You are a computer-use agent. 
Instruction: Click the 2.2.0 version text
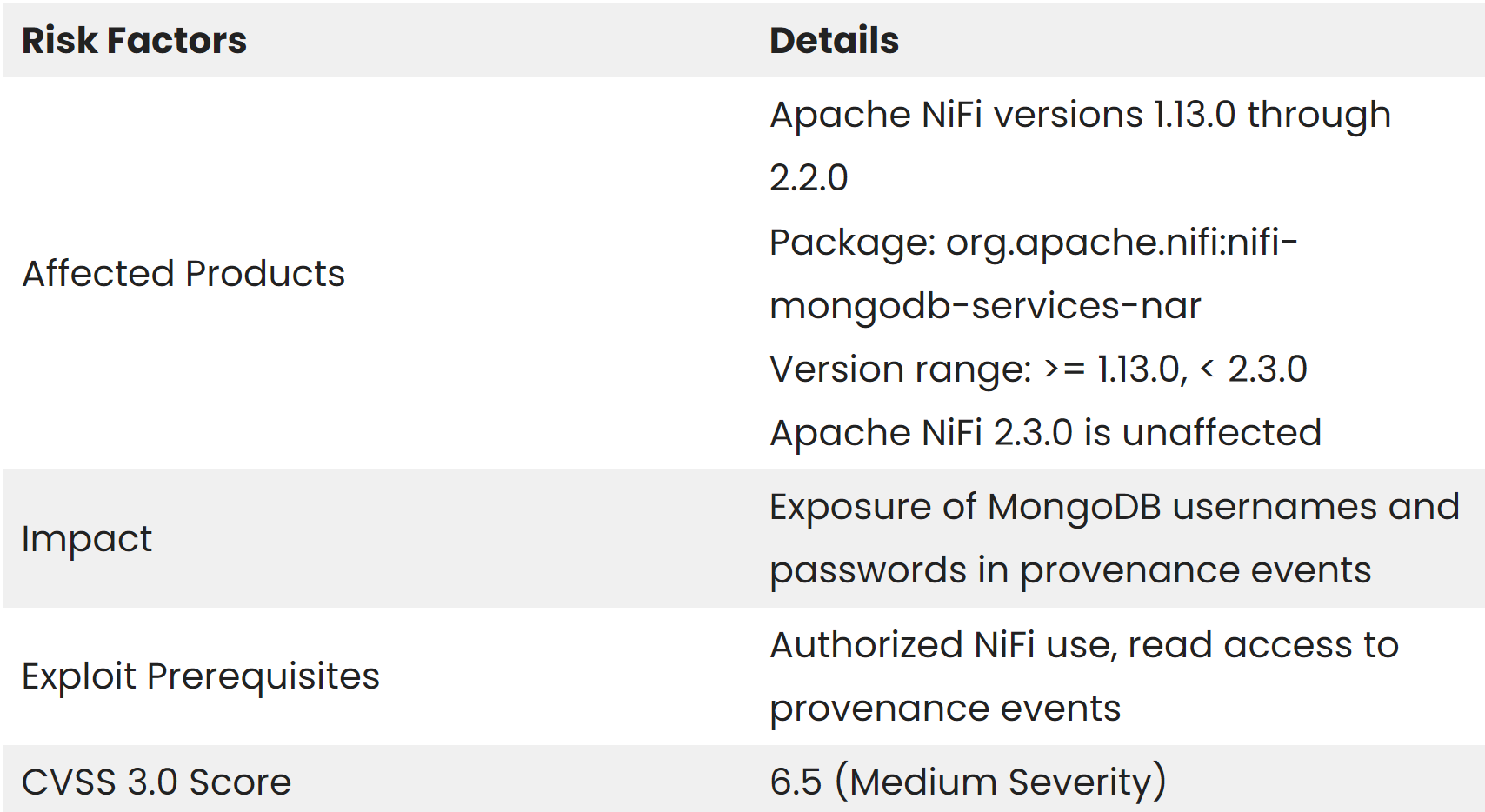pyautogui.click(x=809, y=178)
